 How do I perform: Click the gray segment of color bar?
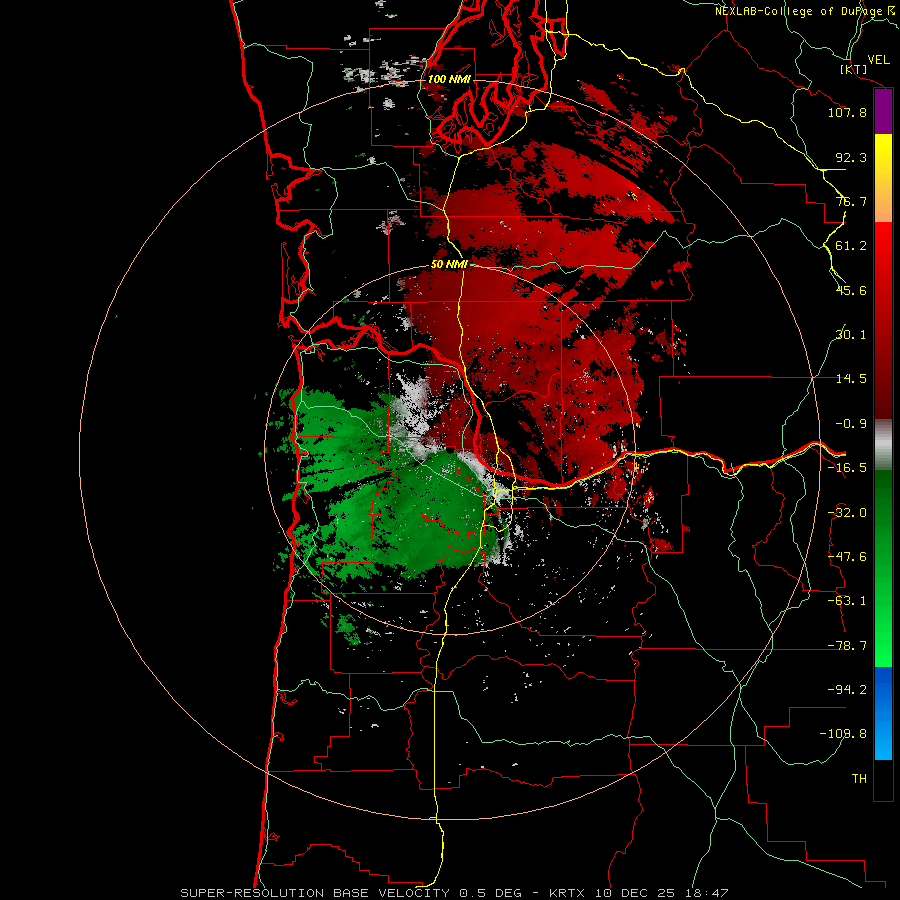point(883,444)
